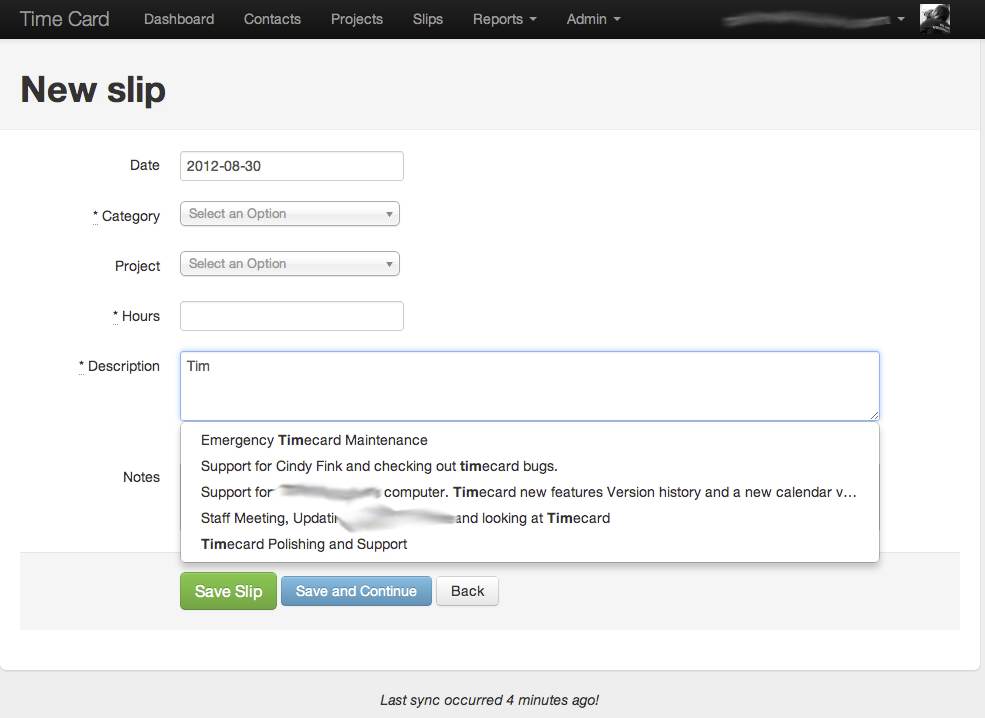Click into the Hours input field

click(292, 316)
